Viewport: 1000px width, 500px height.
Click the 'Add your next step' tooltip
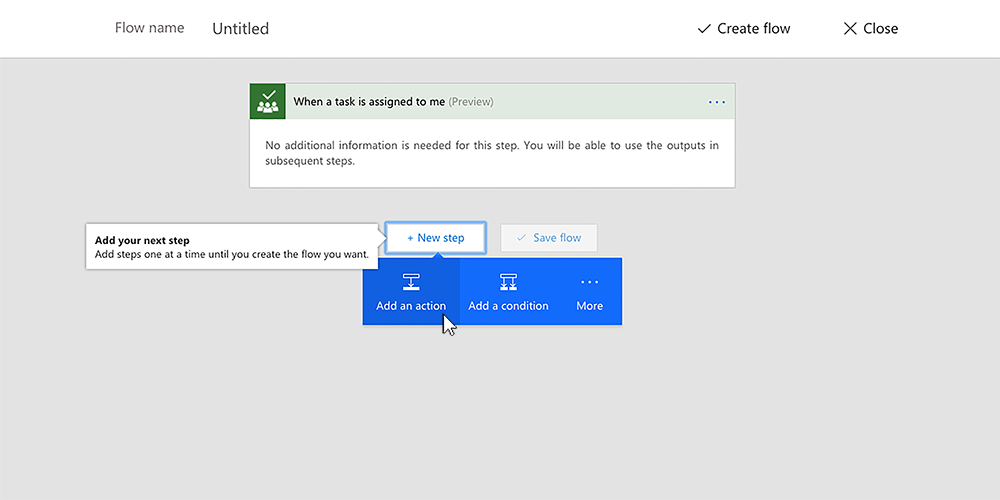click(231, 247)
